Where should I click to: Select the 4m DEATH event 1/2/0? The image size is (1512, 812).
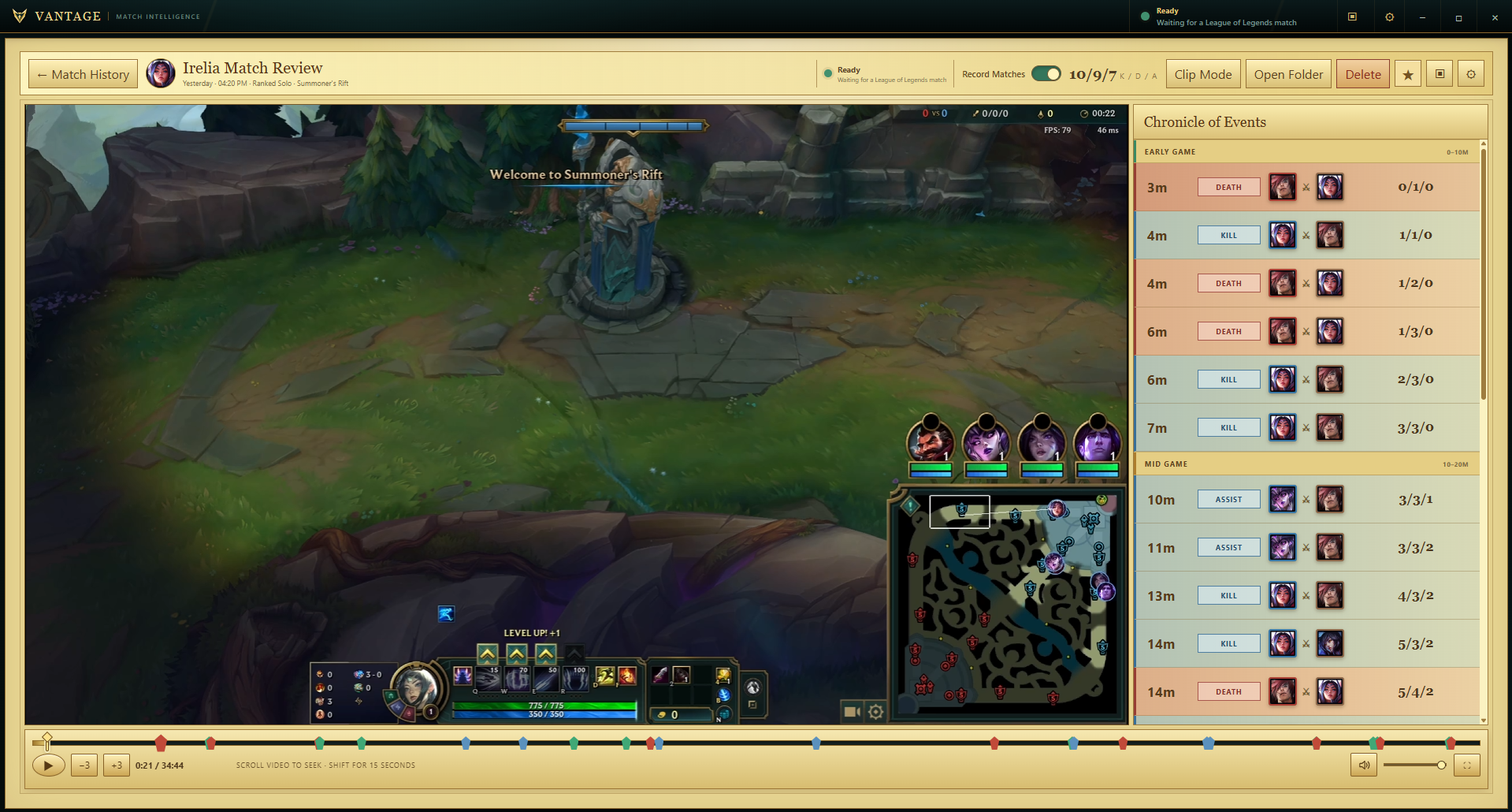[1306, 283]
